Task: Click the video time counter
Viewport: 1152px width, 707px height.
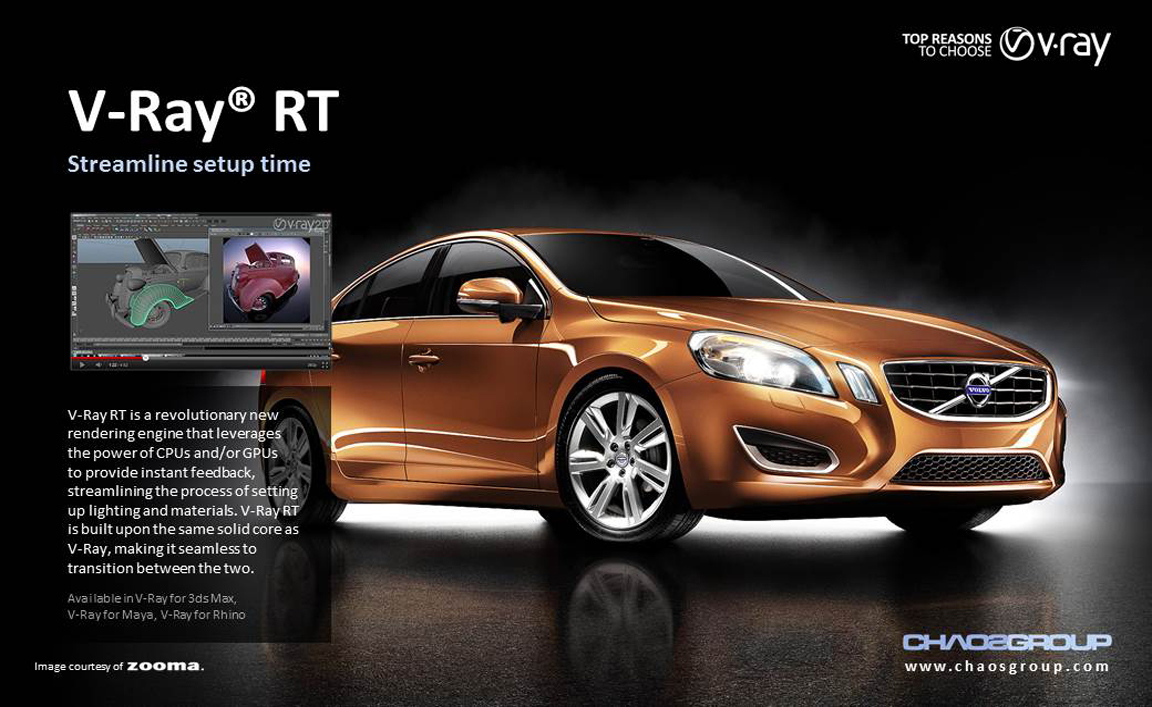Action: coord(118,365)
